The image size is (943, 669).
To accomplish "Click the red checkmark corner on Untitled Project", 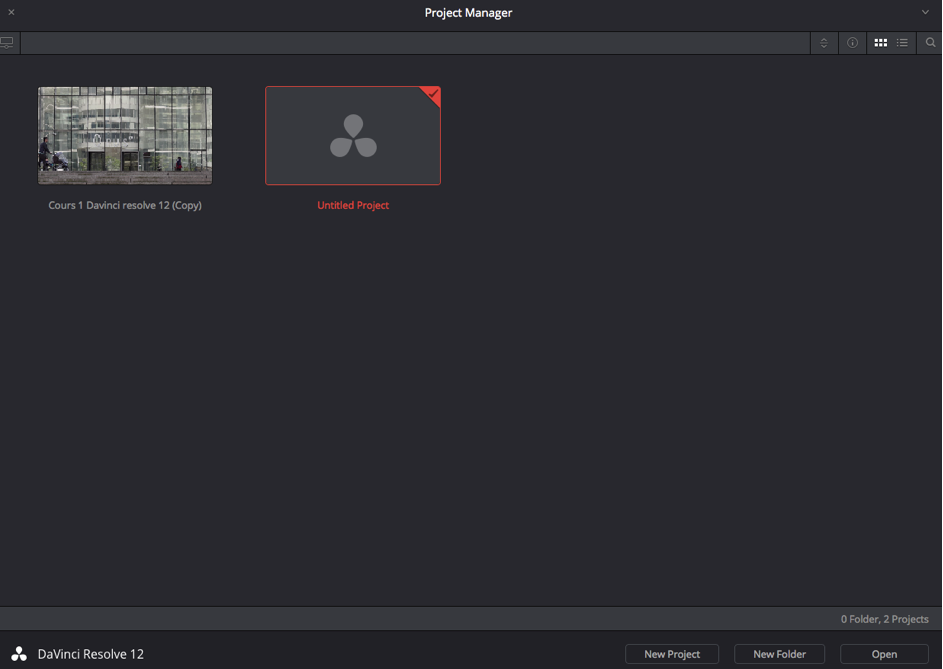I will pos(432,94).
